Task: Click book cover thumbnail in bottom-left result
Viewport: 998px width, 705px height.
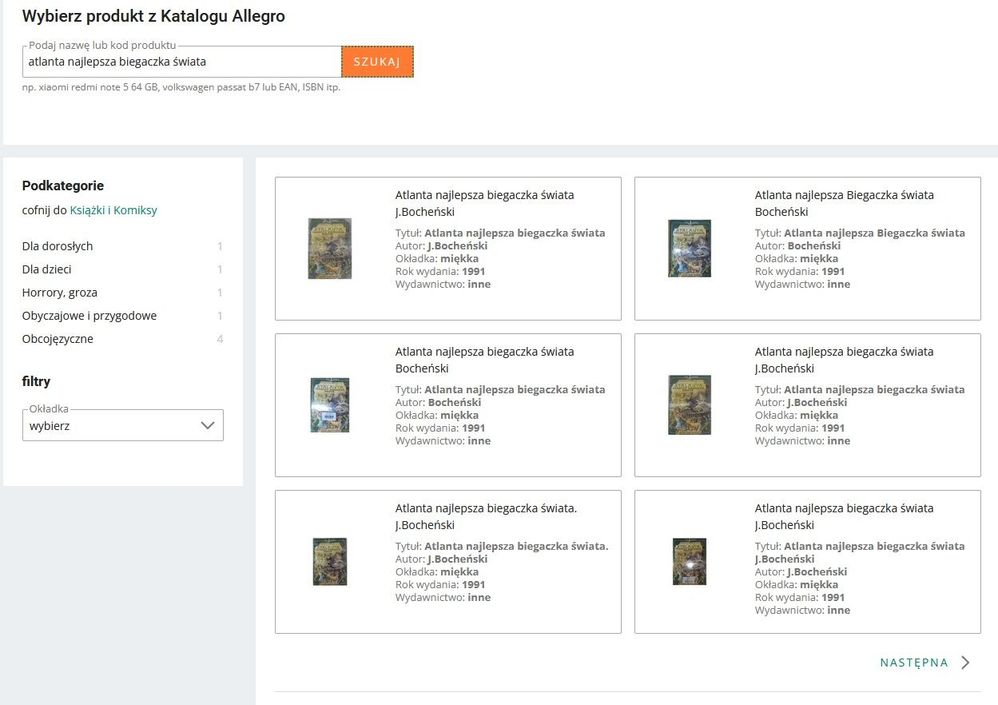Action: point(330,561)
